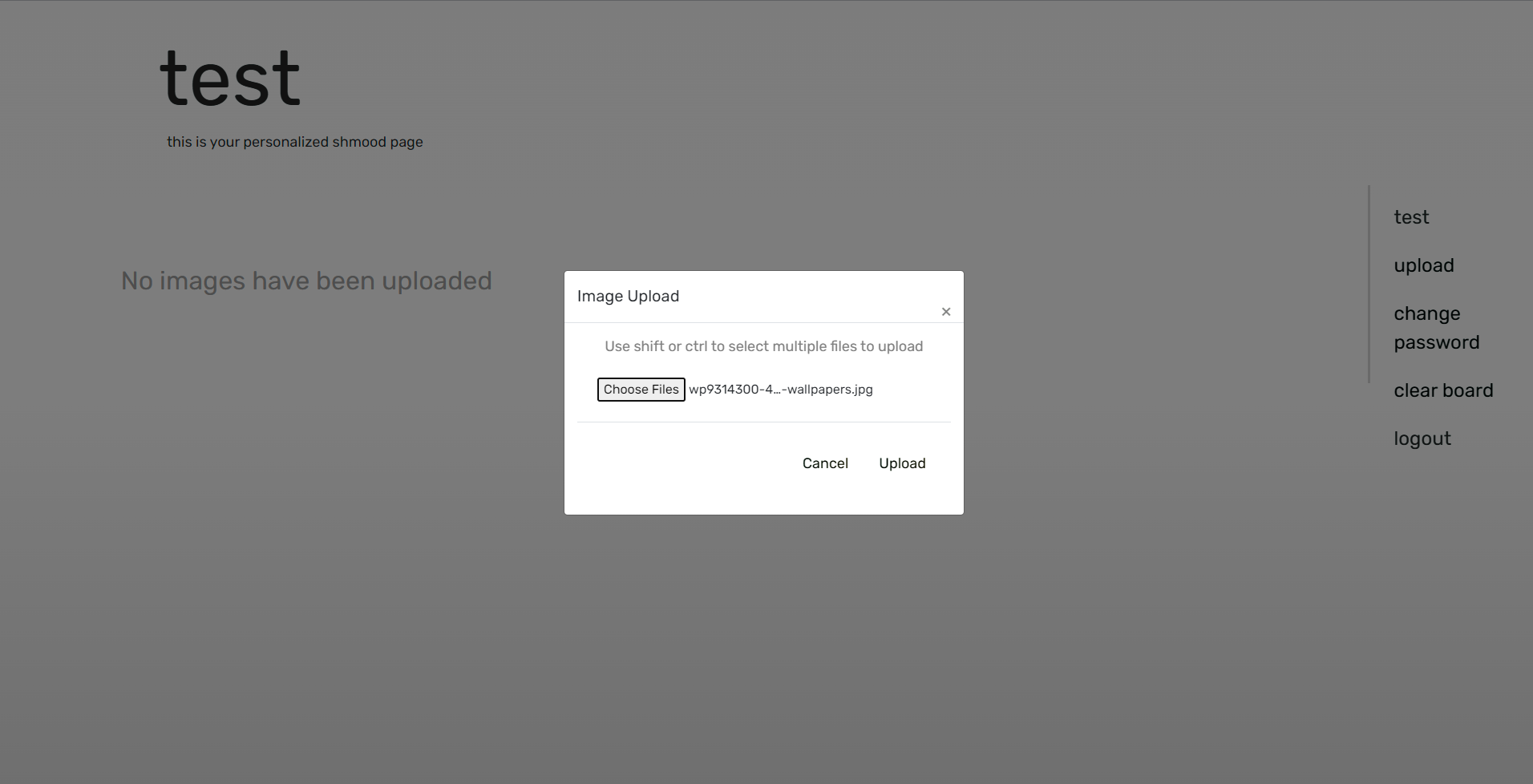The height and width of the screenshot is (784, 1533).
Task: Log out using the sidebar logout link
Action: (1422, 438)
